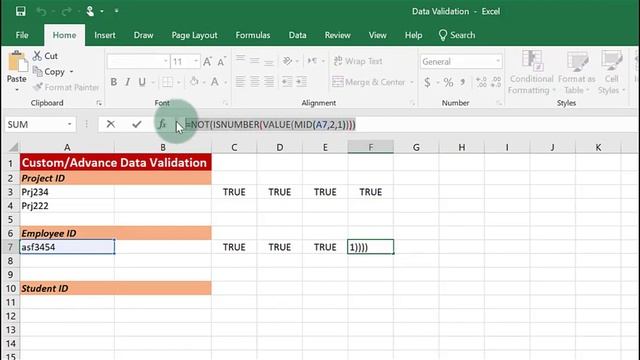Click the Font Color A icon
Screen dimensions: 640x360
tap(215, 82)
